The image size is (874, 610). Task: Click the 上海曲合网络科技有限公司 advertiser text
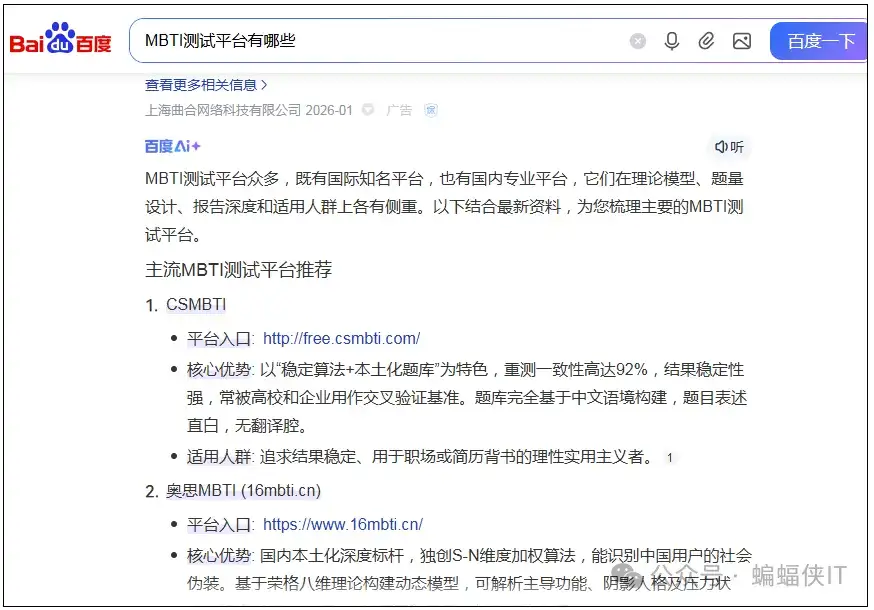pyautogui.click(x=223, y=110)
